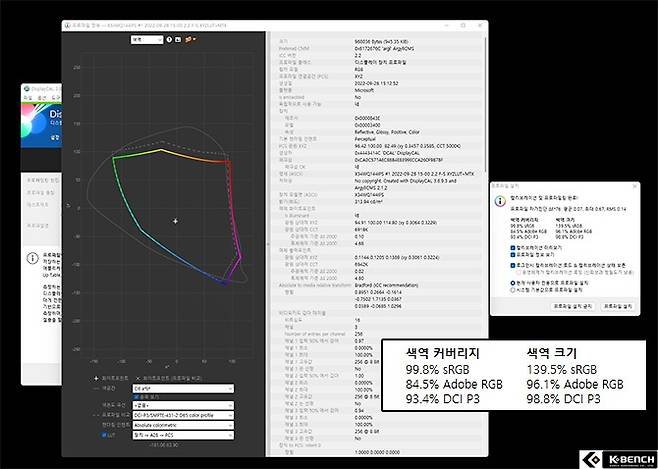Close the profile install dialog
This screenshot has width=658, height=469.
[635, 185]
